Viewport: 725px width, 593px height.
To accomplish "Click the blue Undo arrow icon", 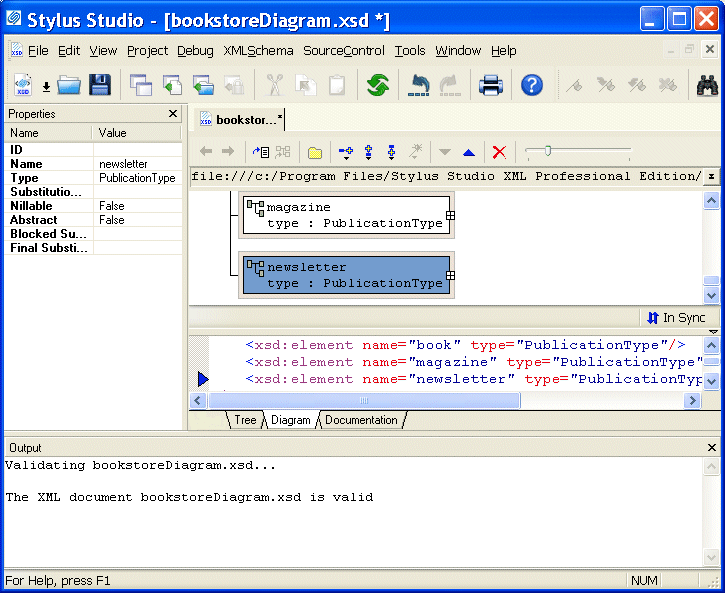I will pyautogui.click(x=419, y=85).
